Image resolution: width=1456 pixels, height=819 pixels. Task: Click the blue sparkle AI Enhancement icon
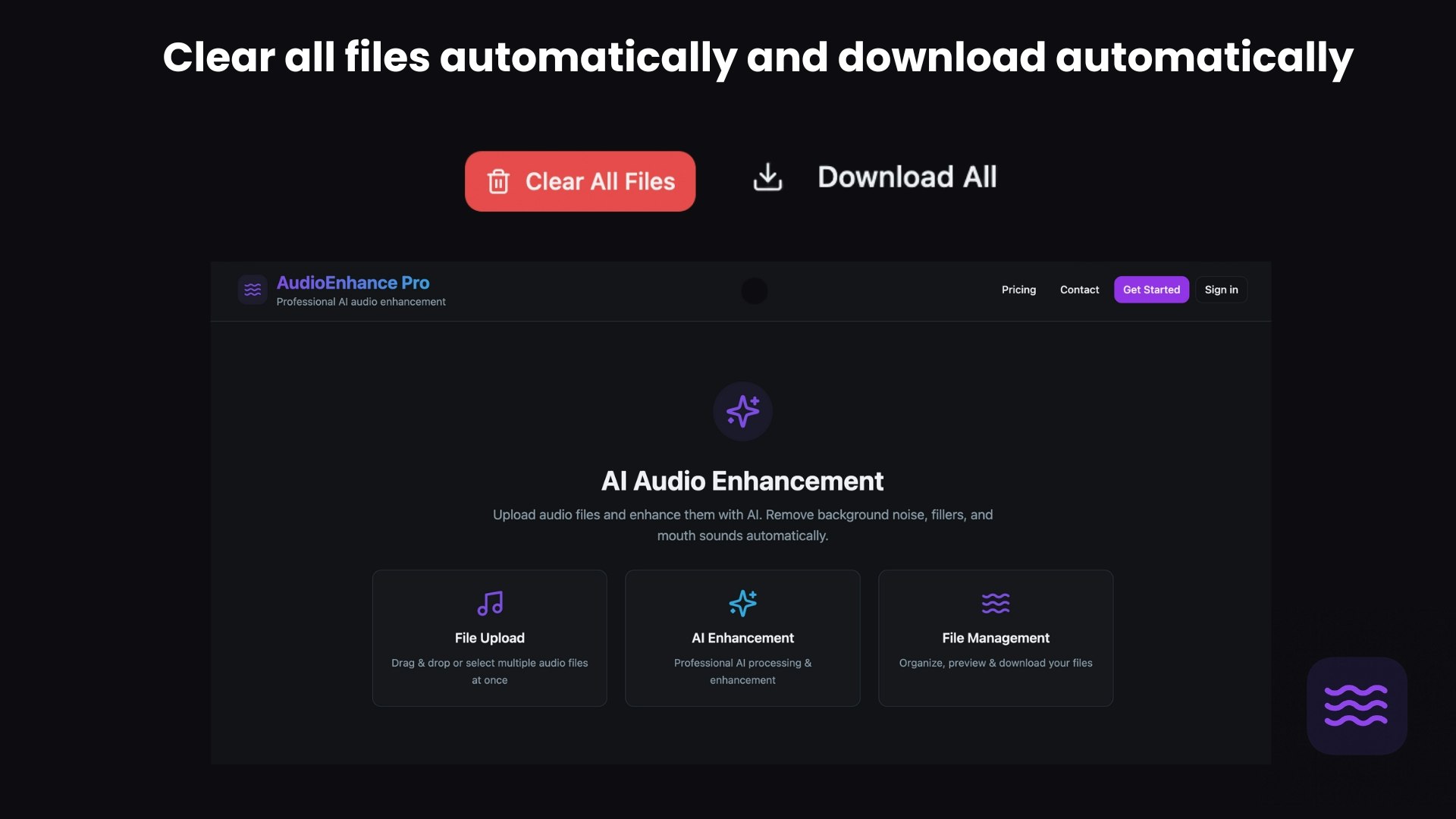pos(742,604)
